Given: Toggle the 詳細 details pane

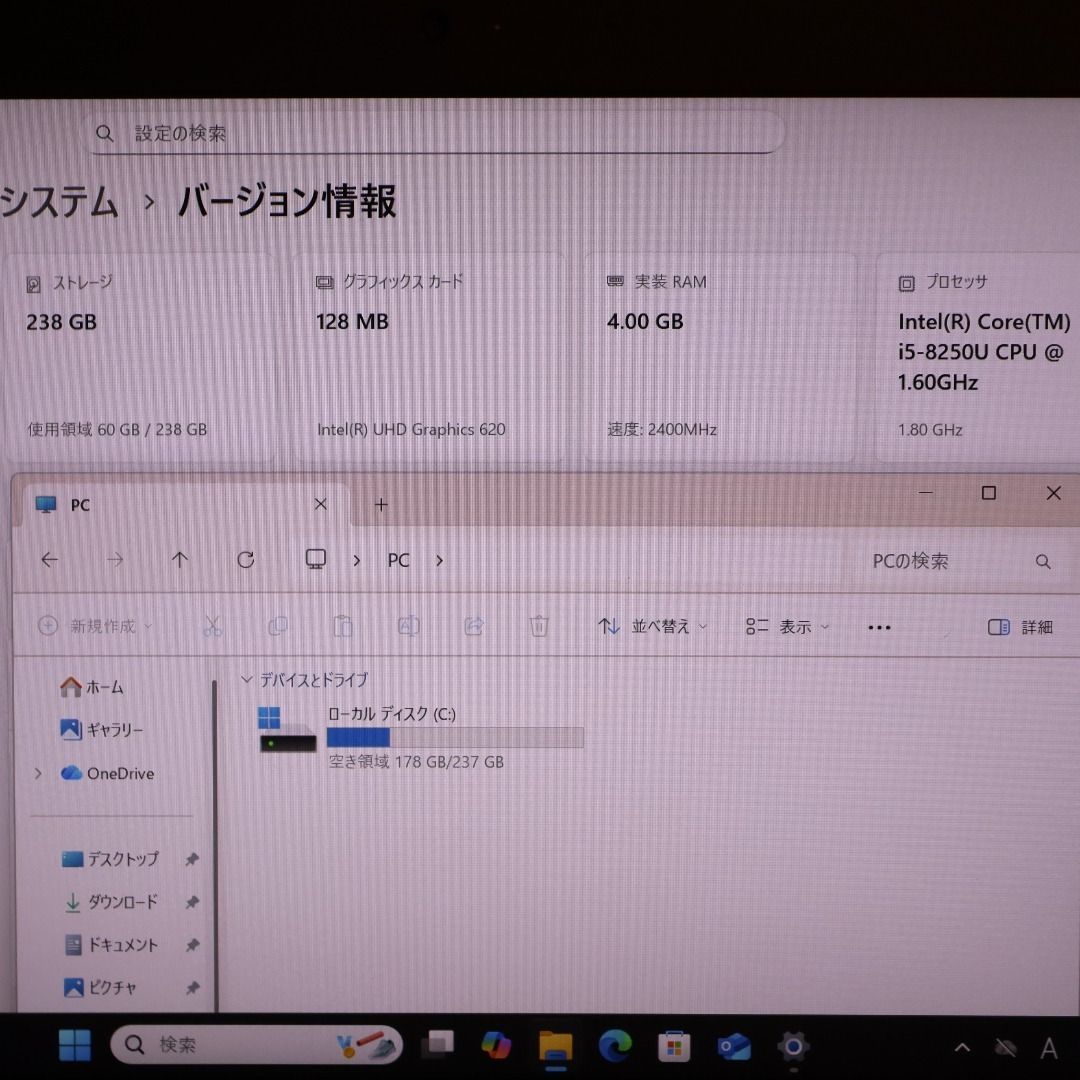Looking at the screenshot, I should click(x=1020, y=627).
